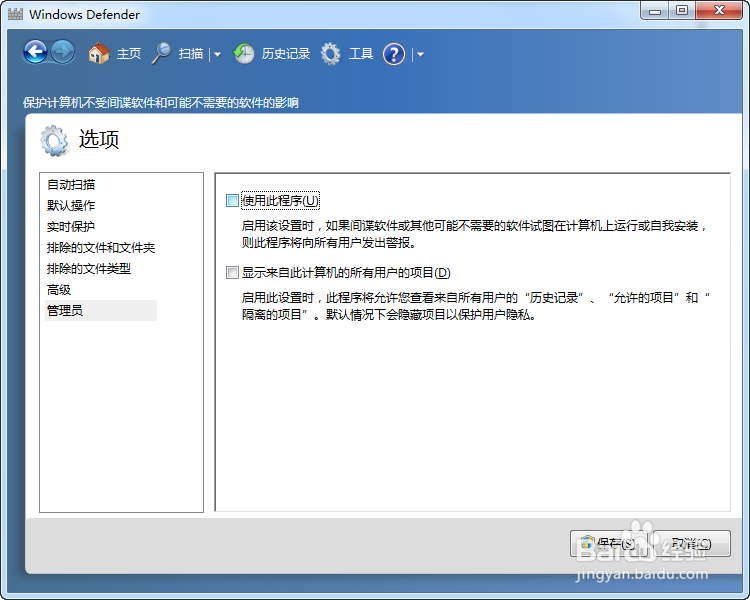The height and width of the screenshot is (600, 750).
Task: Open 工具 toolbar text
Action: (x=361, y=54)
